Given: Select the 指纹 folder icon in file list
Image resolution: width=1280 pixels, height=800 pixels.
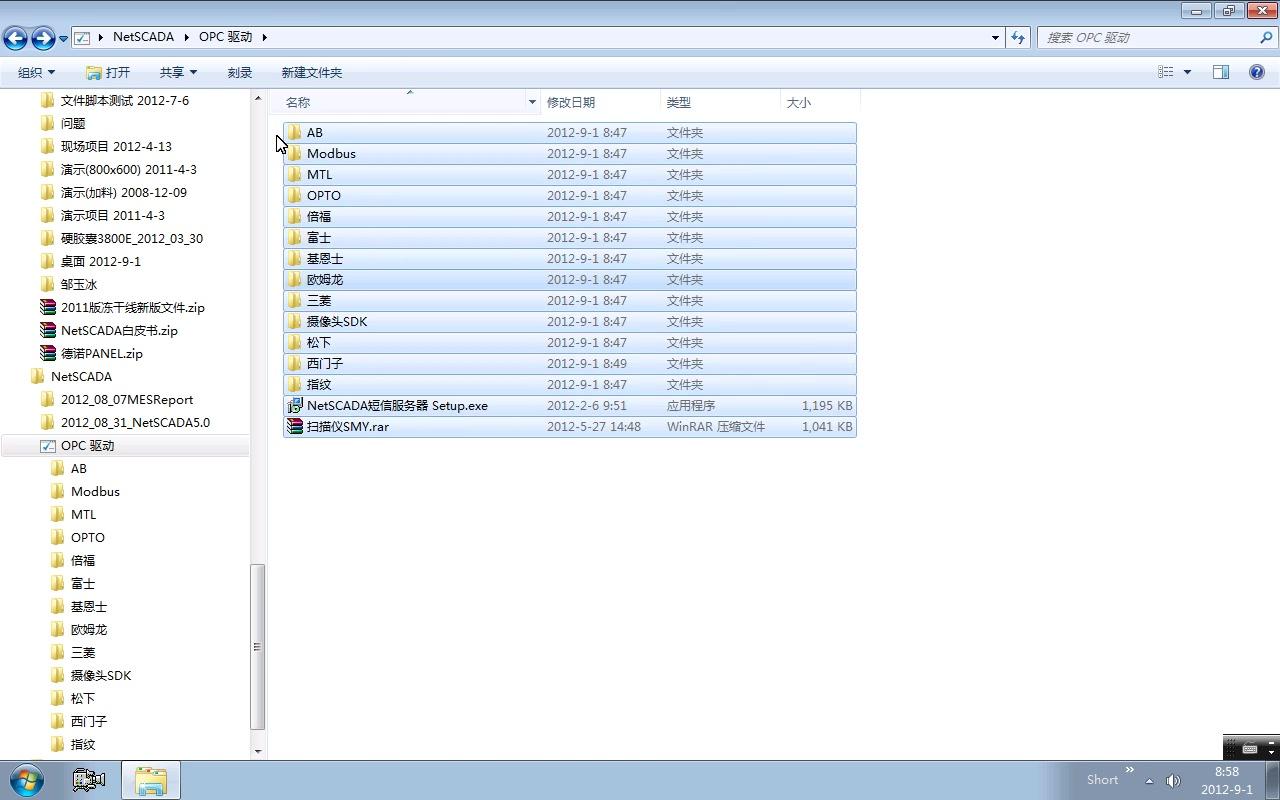Looking at the screenshot, I should (x=294, y=384).
